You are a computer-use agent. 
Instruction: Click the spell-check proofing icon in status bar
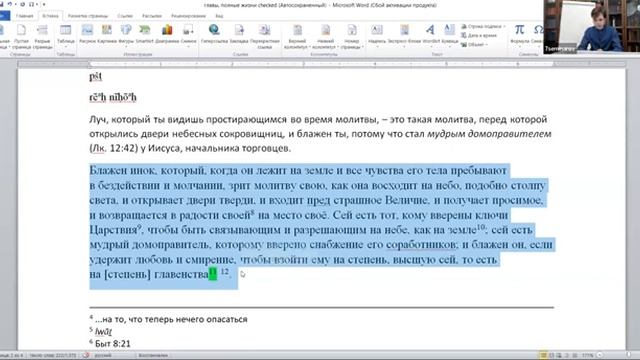click(86, 356)
